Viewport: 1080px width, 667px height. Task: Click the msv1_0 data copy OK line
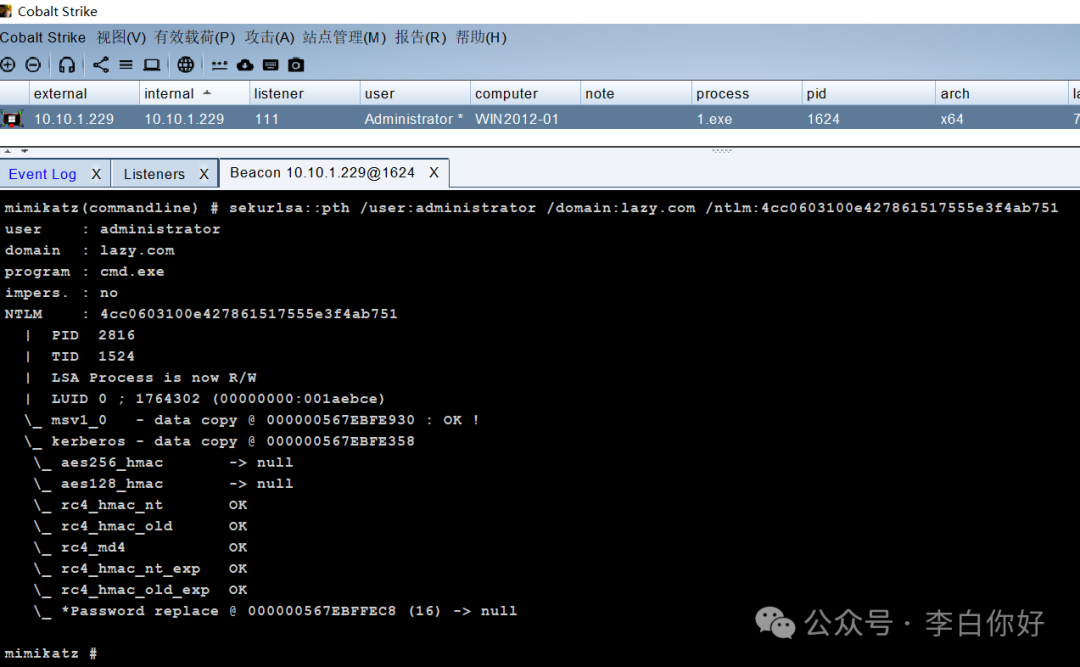coord(251,420)
